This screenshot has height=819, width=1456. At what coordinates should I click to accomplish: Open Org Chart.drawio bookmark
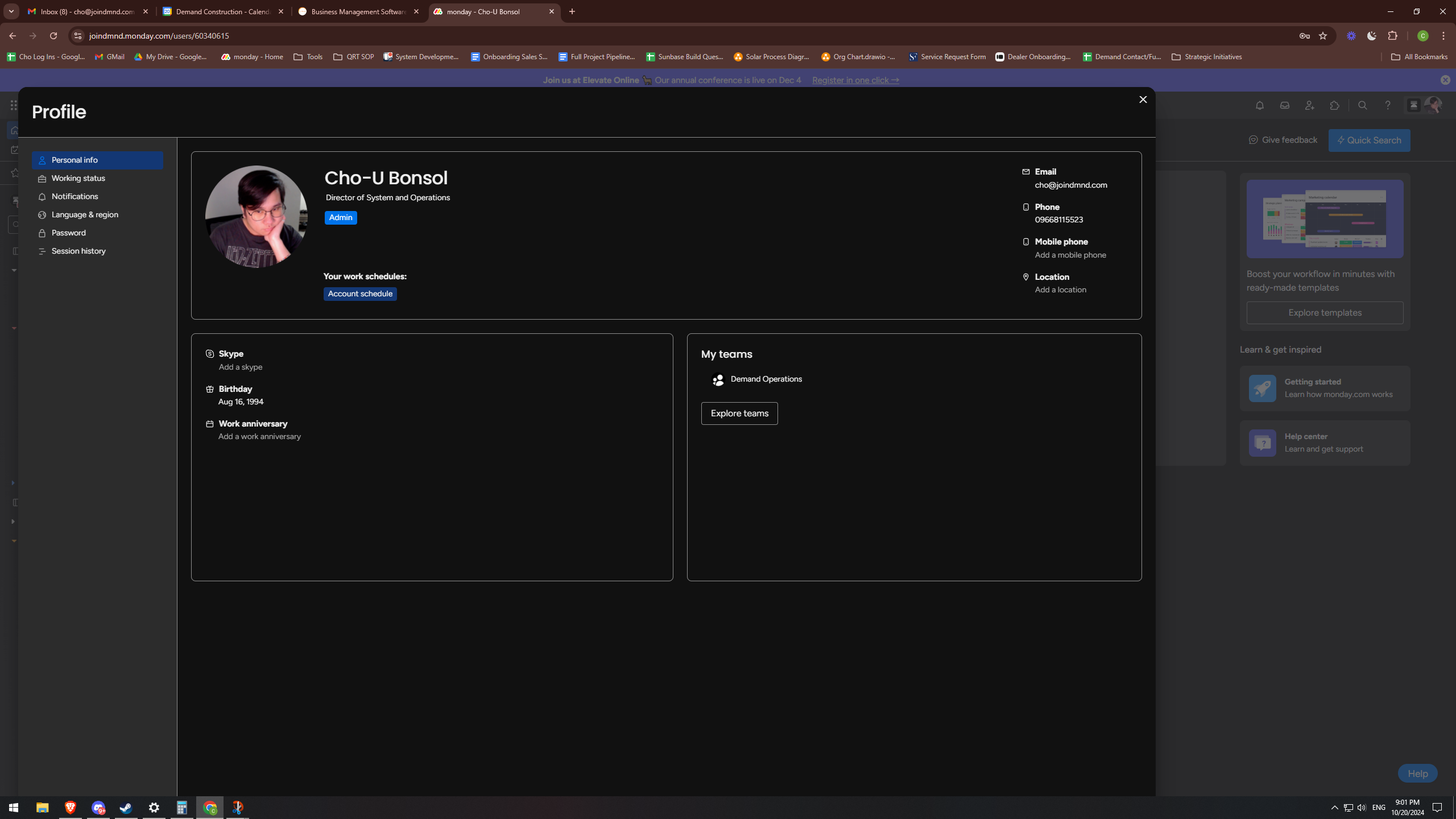pos(858,57)
